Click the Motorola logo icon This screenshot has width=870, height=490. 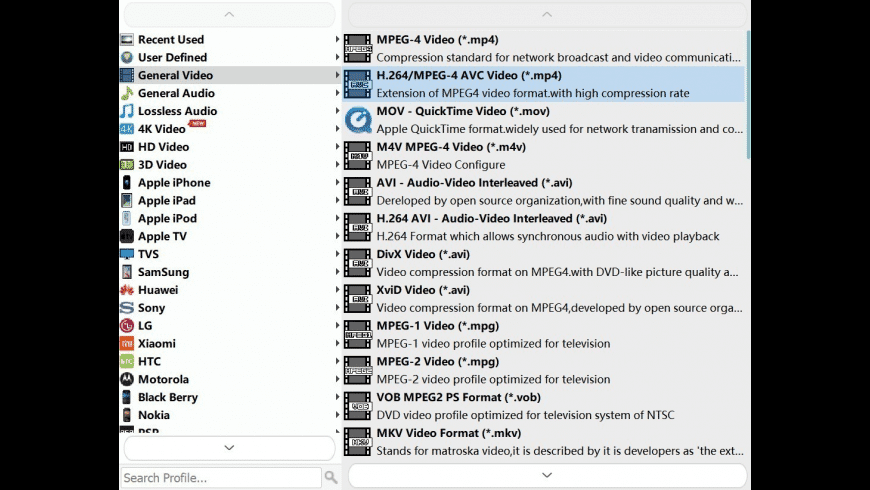[x=127, y=379]
